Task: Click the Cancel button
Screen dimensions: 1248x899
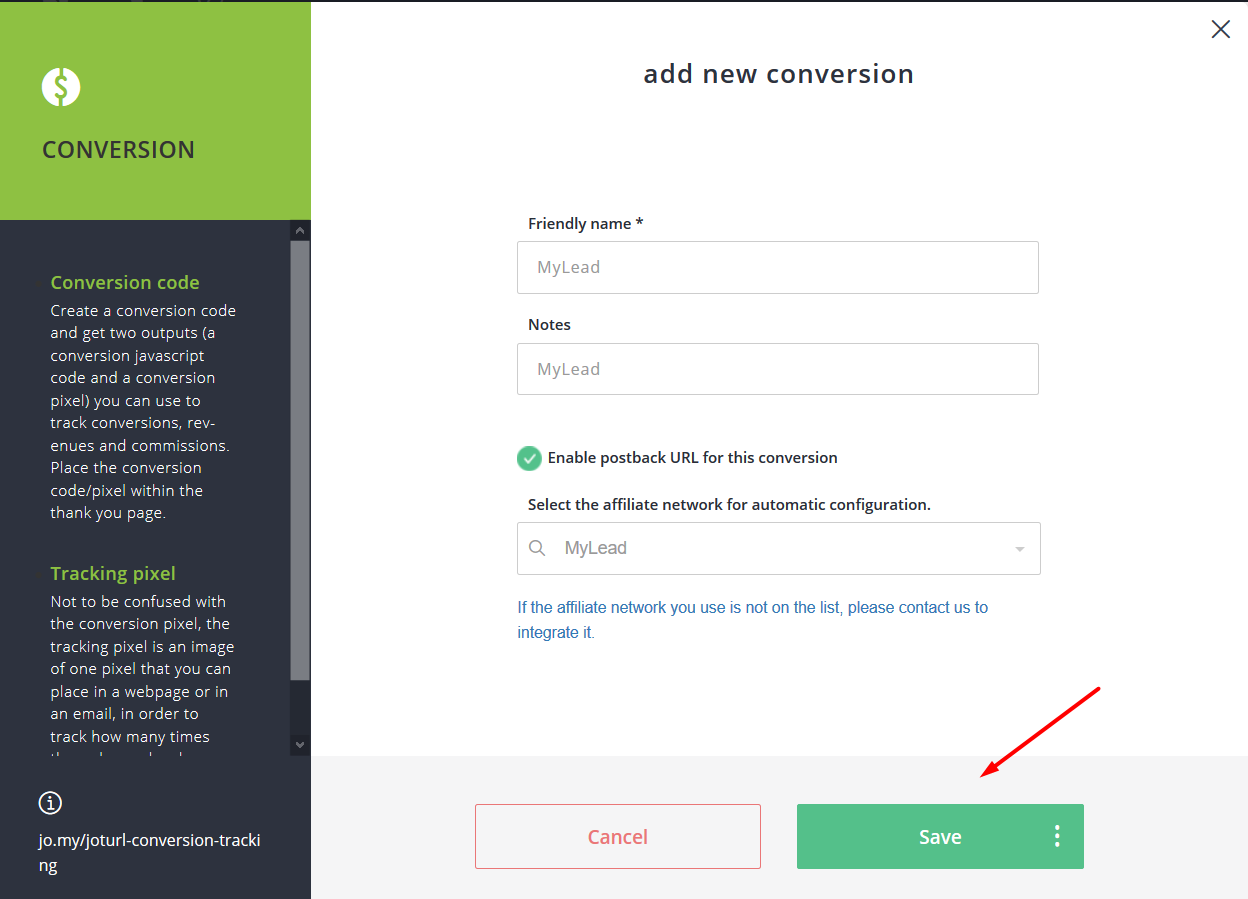Action: pyautogui.click(x=617, y=837)
